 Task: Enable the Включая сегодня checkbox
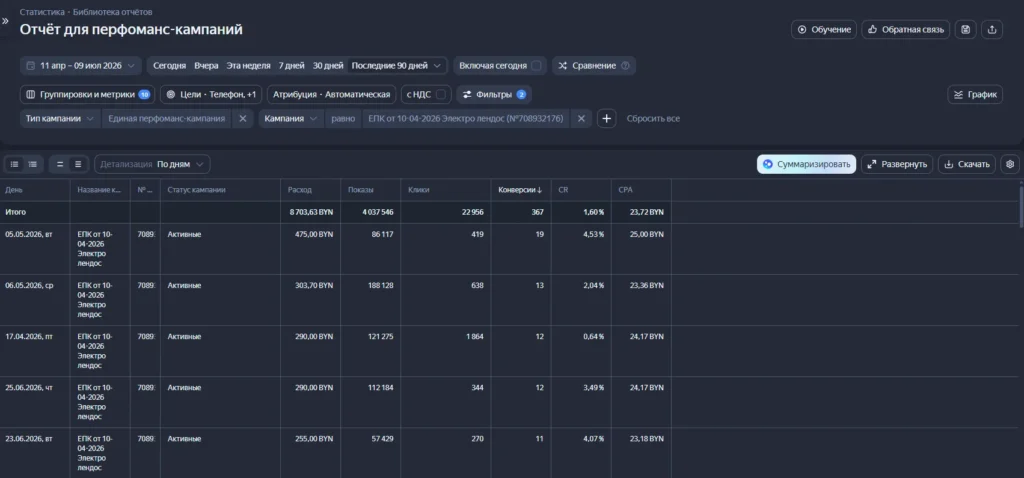point(536,66)
